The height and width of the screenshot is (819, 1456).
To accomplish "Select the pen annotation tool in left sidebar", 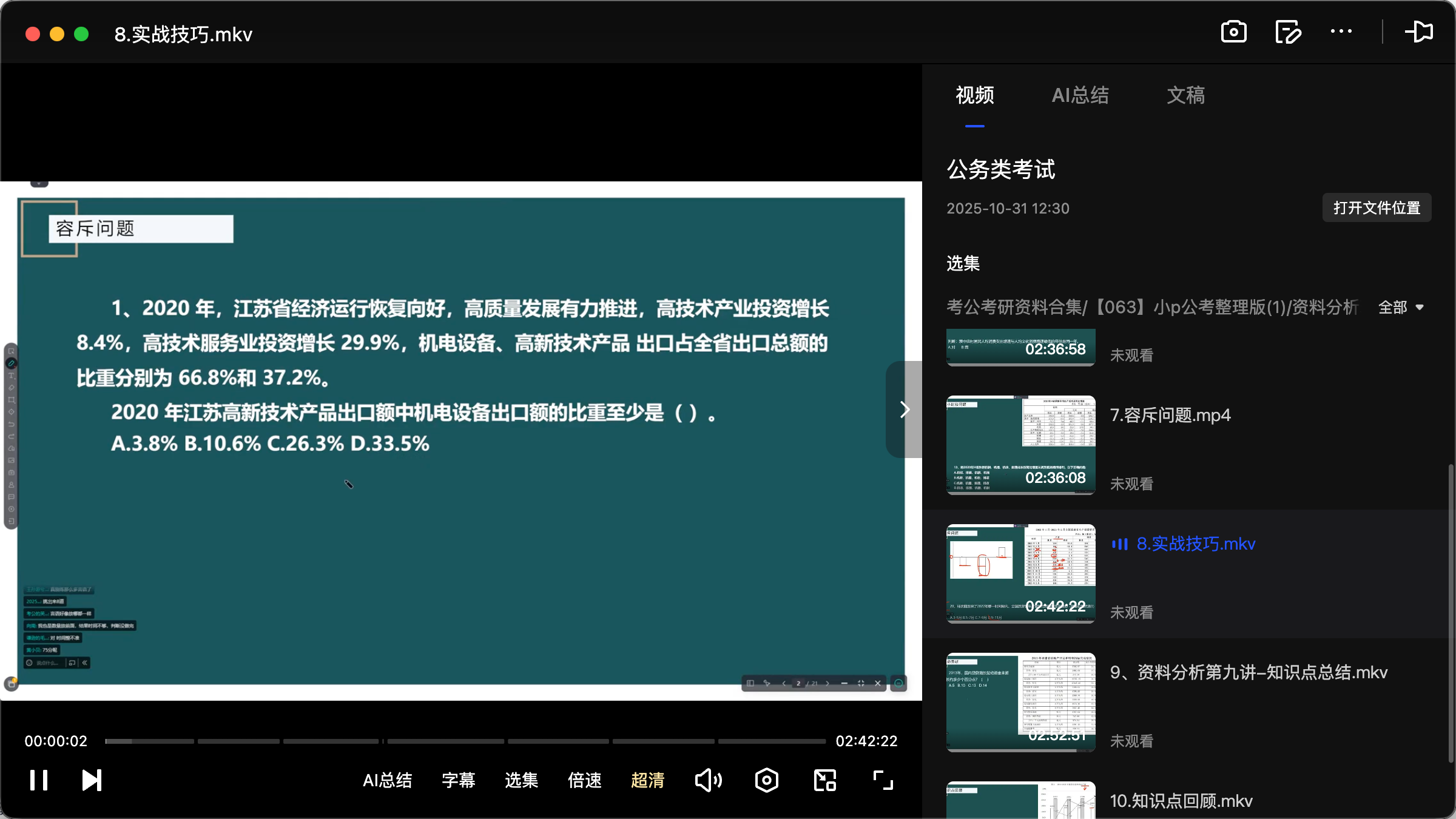I will 11,363.
